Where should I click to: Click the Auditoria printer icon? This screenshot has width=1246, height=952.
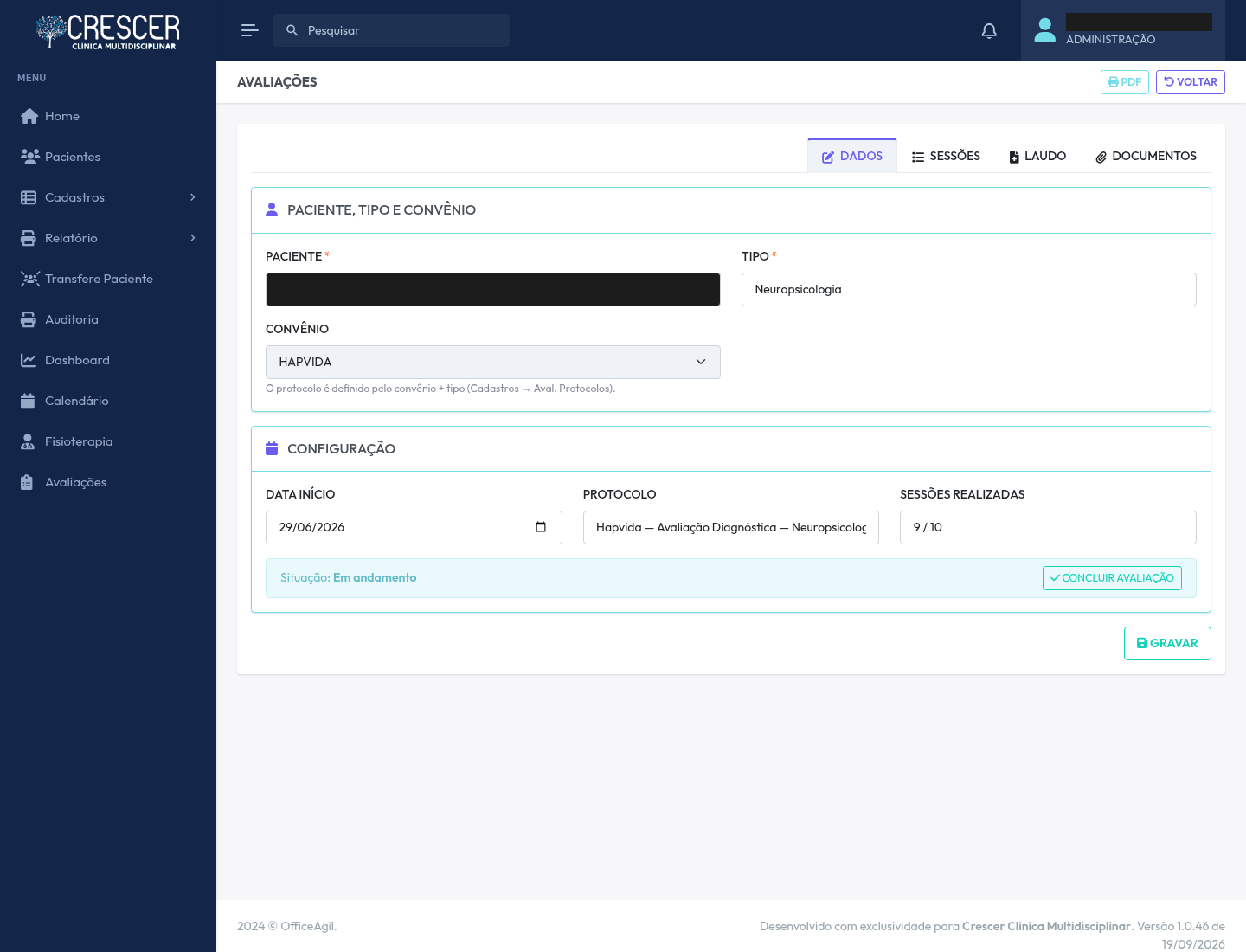point(29,319)
